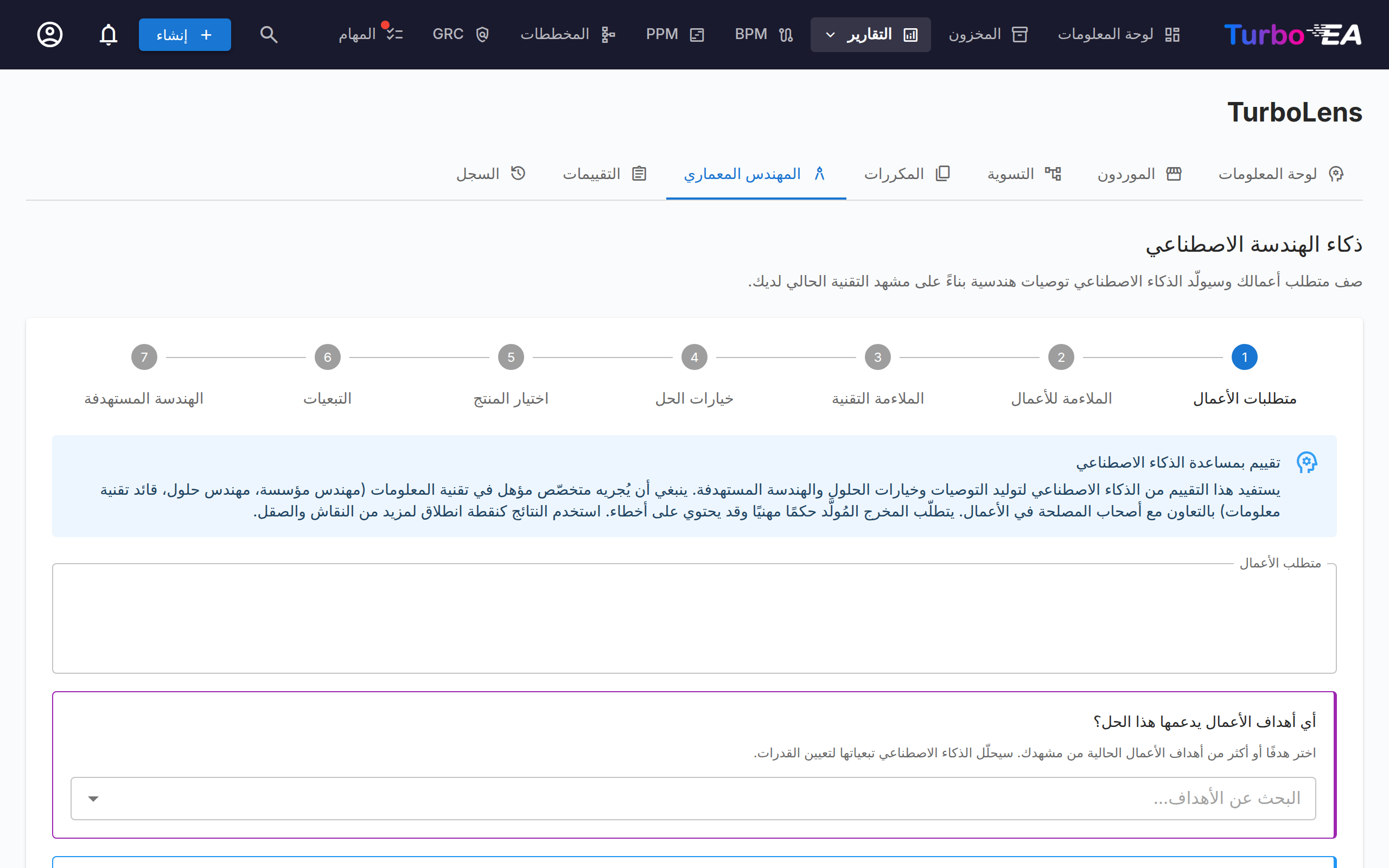1389x868 pixels.
Task: Switch to TurboLens لوحة المعلومات tab
Action: point(1281,174)
